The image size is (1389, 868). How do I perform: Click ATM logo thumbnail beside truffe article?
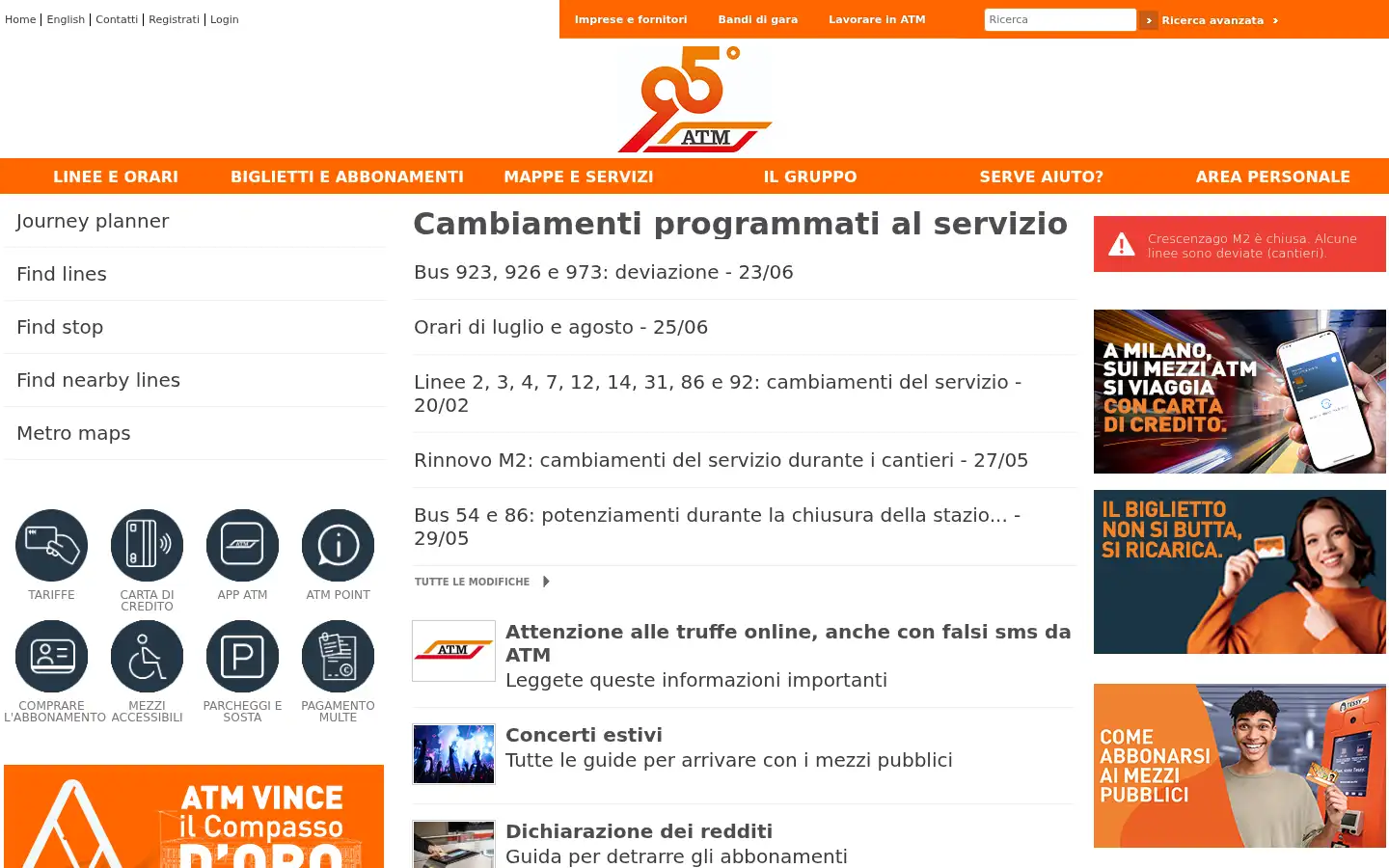tap(453, 651)
